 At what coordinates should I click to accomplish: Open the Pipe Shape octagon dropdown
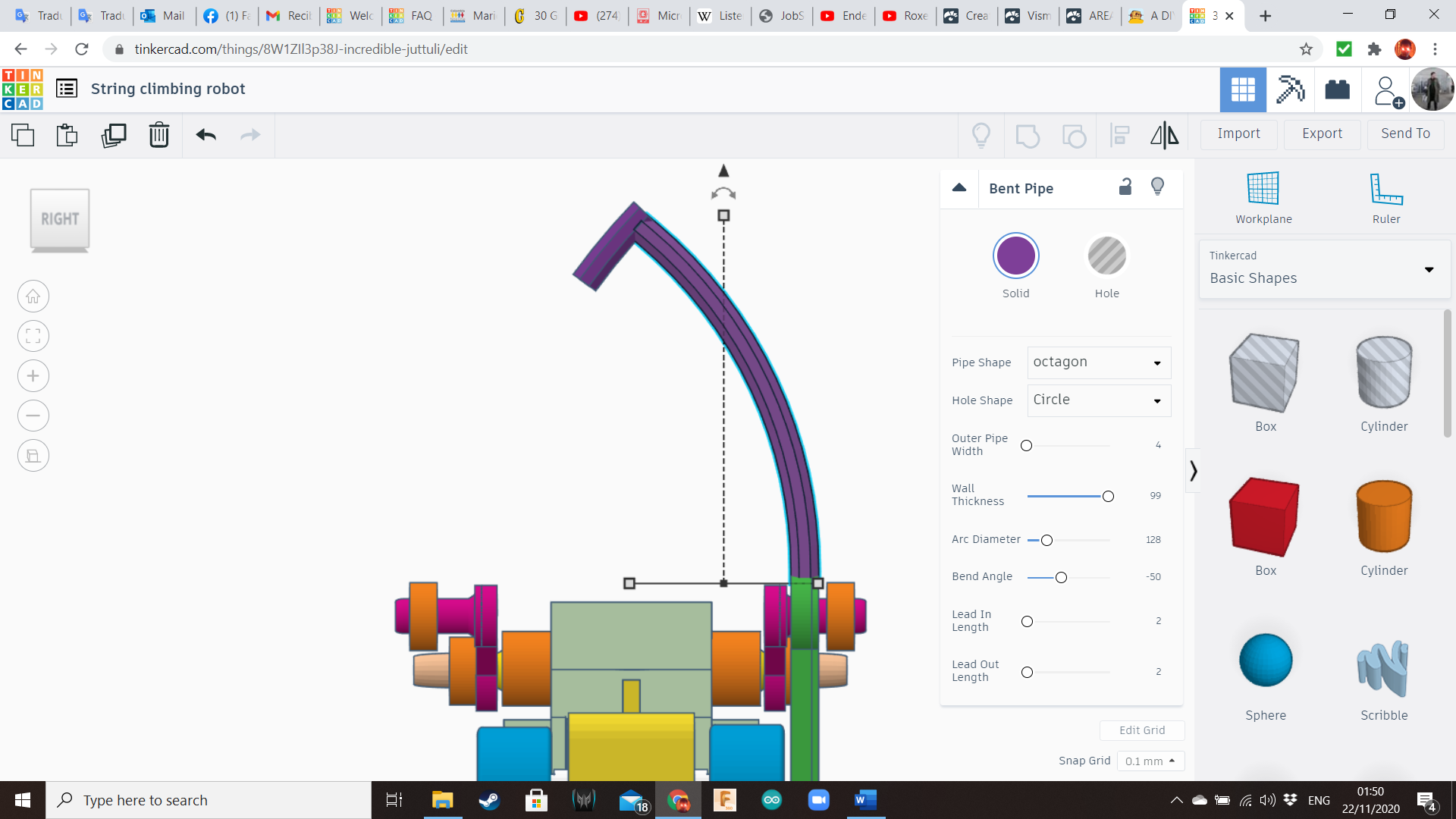point(1098,362)
